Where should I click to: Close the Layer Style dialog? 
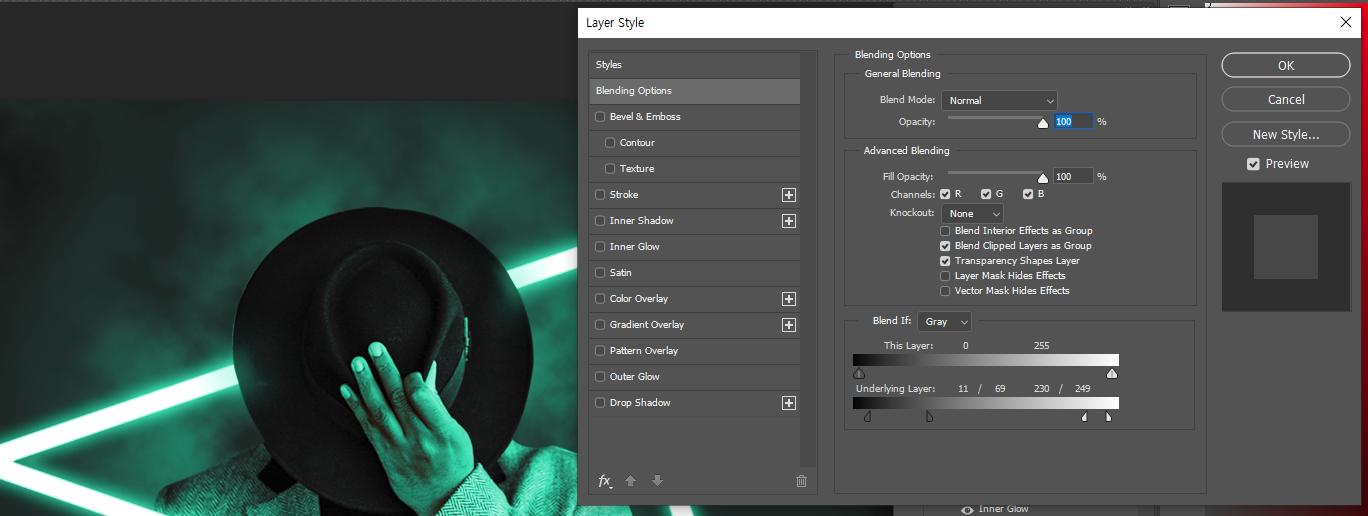[x=1345, y=22]
